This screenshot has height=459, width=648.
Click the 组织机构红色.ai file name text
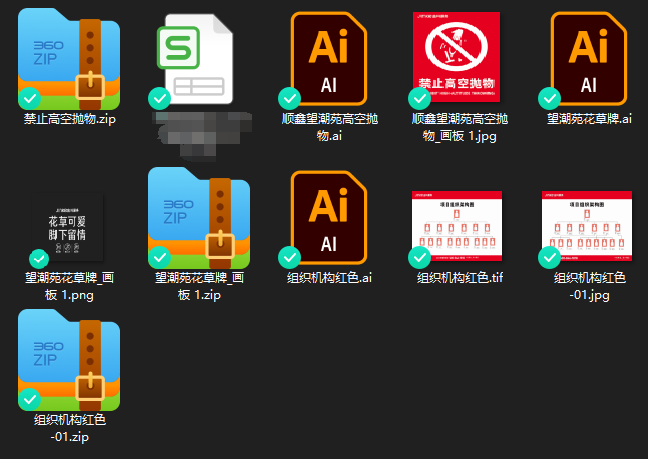[x=329, y=278]
